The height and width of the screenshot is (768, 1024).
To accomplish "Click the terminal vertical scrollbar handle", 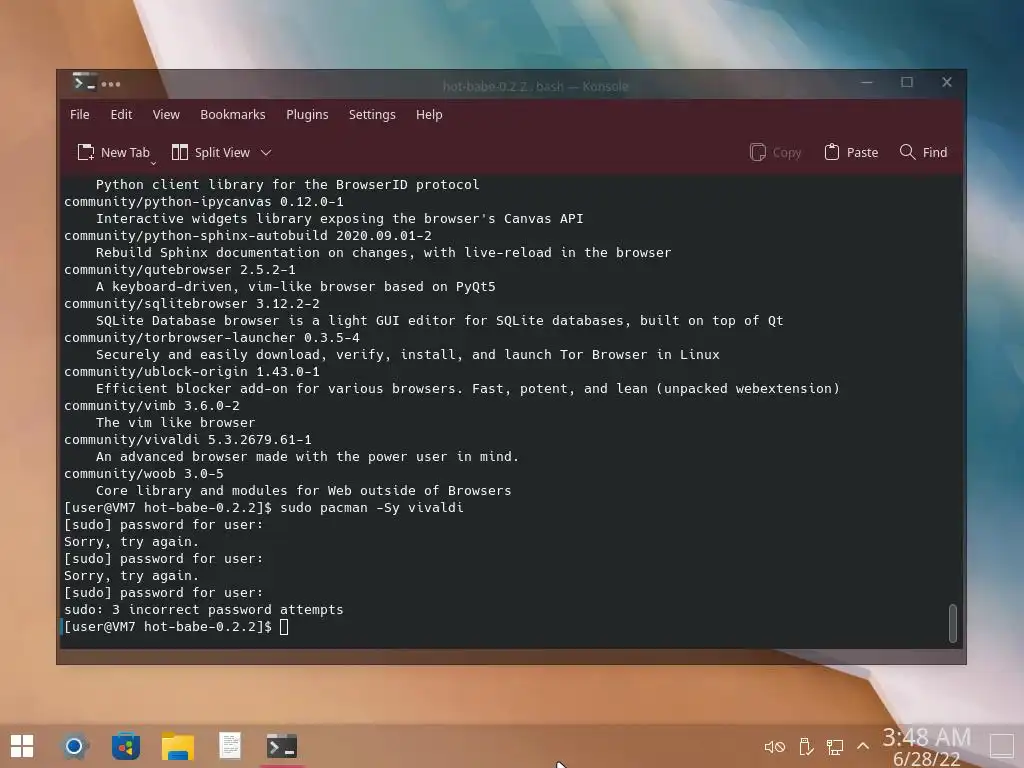I will (953, 623).
